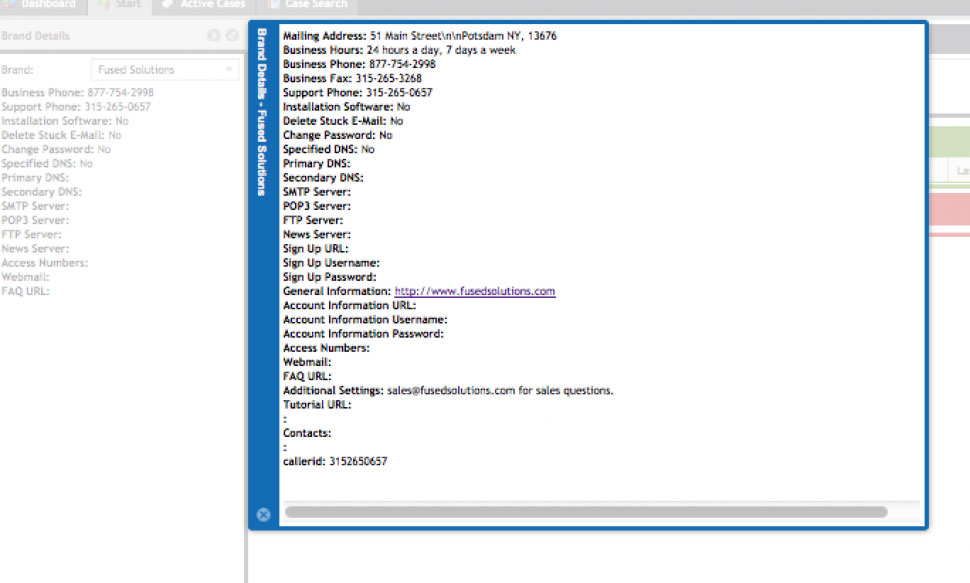The height and width of the screenshot is (583, 970).
Task: Open the Brand dropdown showing Fused Solutions
Action: pos(165,70)
